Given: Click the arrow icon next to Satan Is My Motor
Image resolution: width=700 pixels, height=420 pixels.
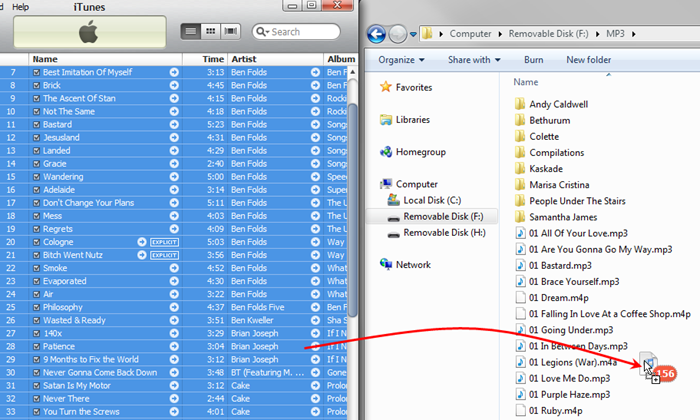Looking at the screenshot, I should point(174,386).
